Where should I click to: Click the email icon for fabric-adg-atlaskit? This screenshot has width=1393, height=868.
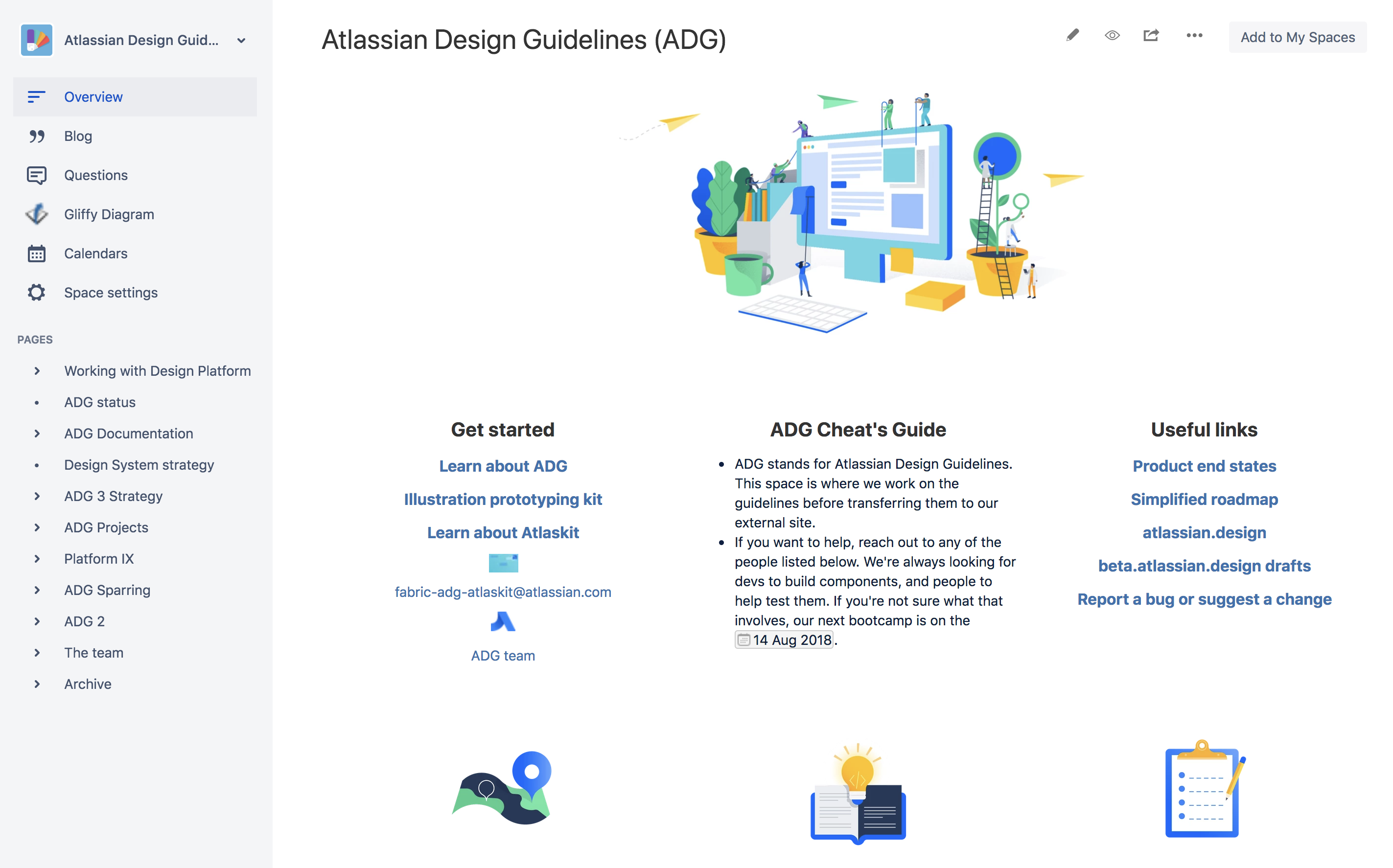tap(503, 563)
